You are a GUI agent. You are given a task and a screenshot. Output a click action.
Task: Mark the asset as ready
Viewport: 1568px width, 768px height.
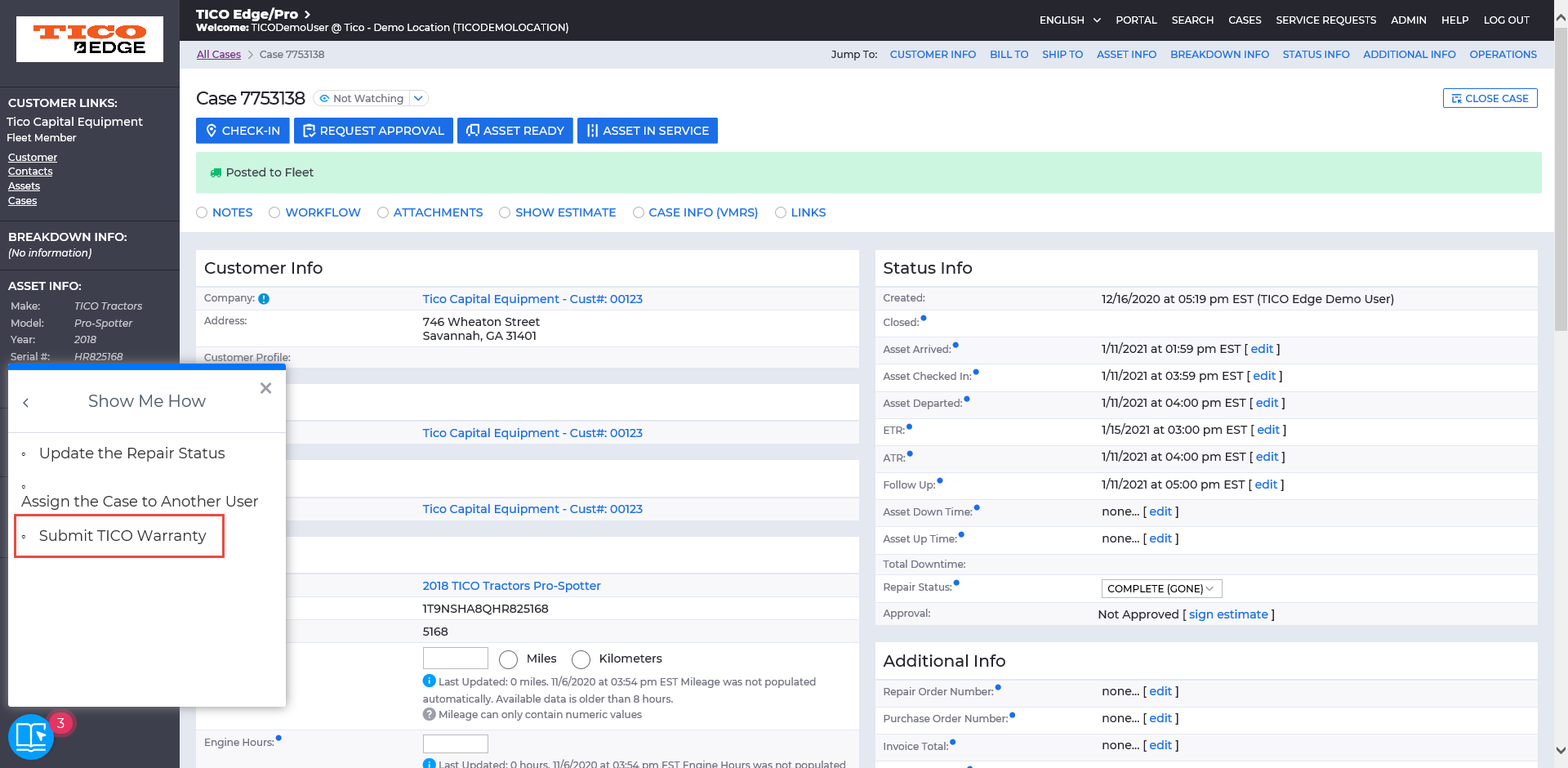tap(515, 131)
